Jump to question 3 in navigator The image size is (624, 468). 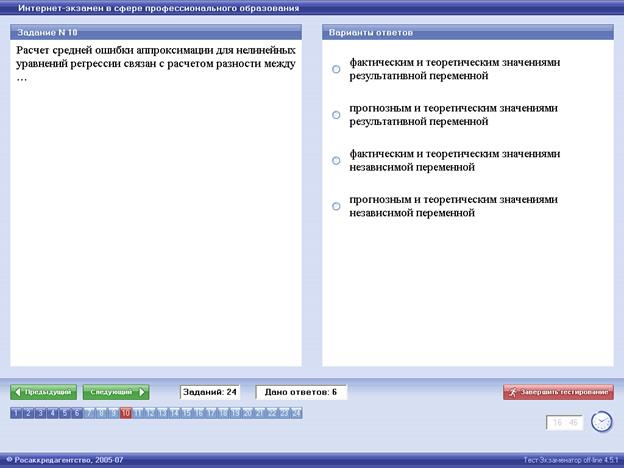tap(41, 413)
